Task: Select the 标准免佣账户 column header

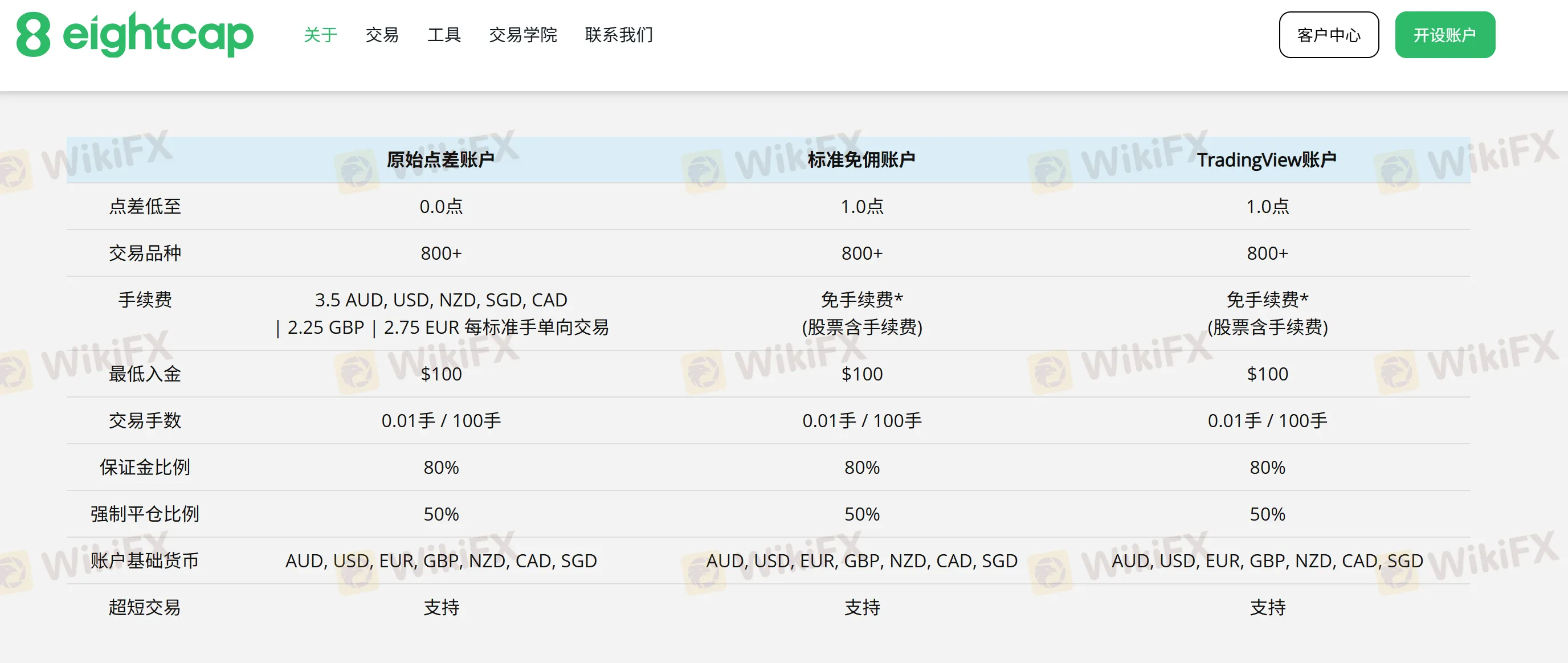Action: click(x=861, y=159)
